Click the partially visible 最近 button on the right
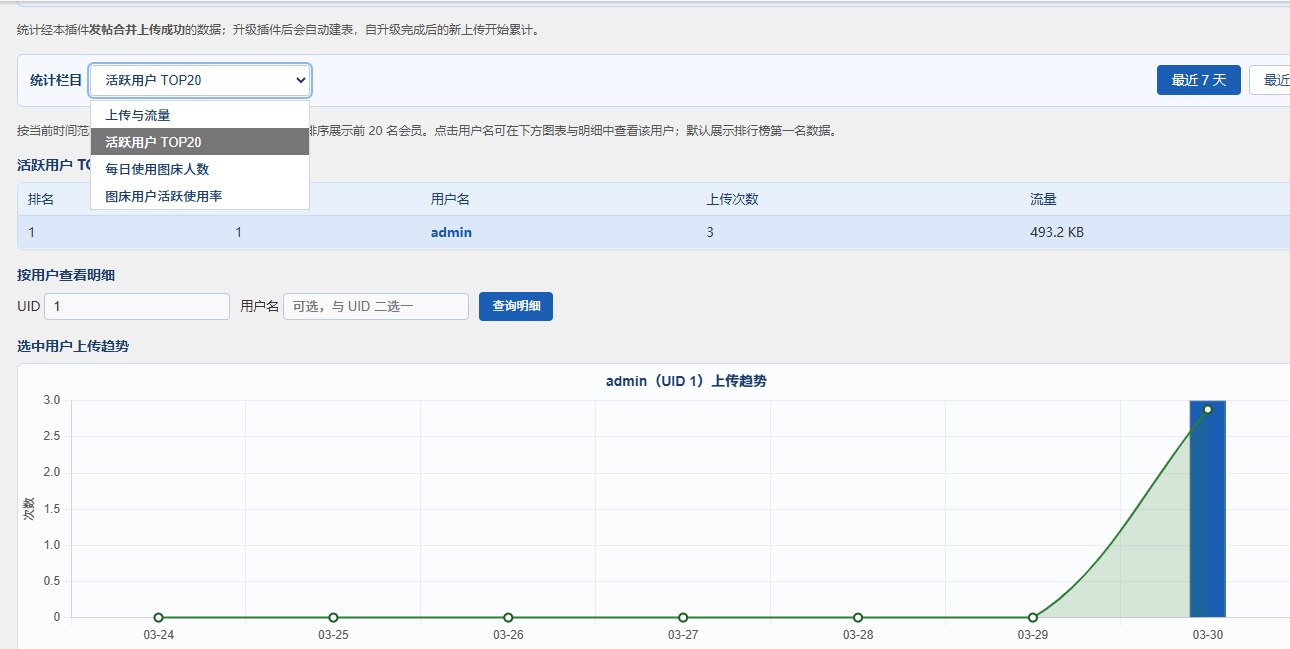The image size is (1290, 649). click(x=1275, y=80)
